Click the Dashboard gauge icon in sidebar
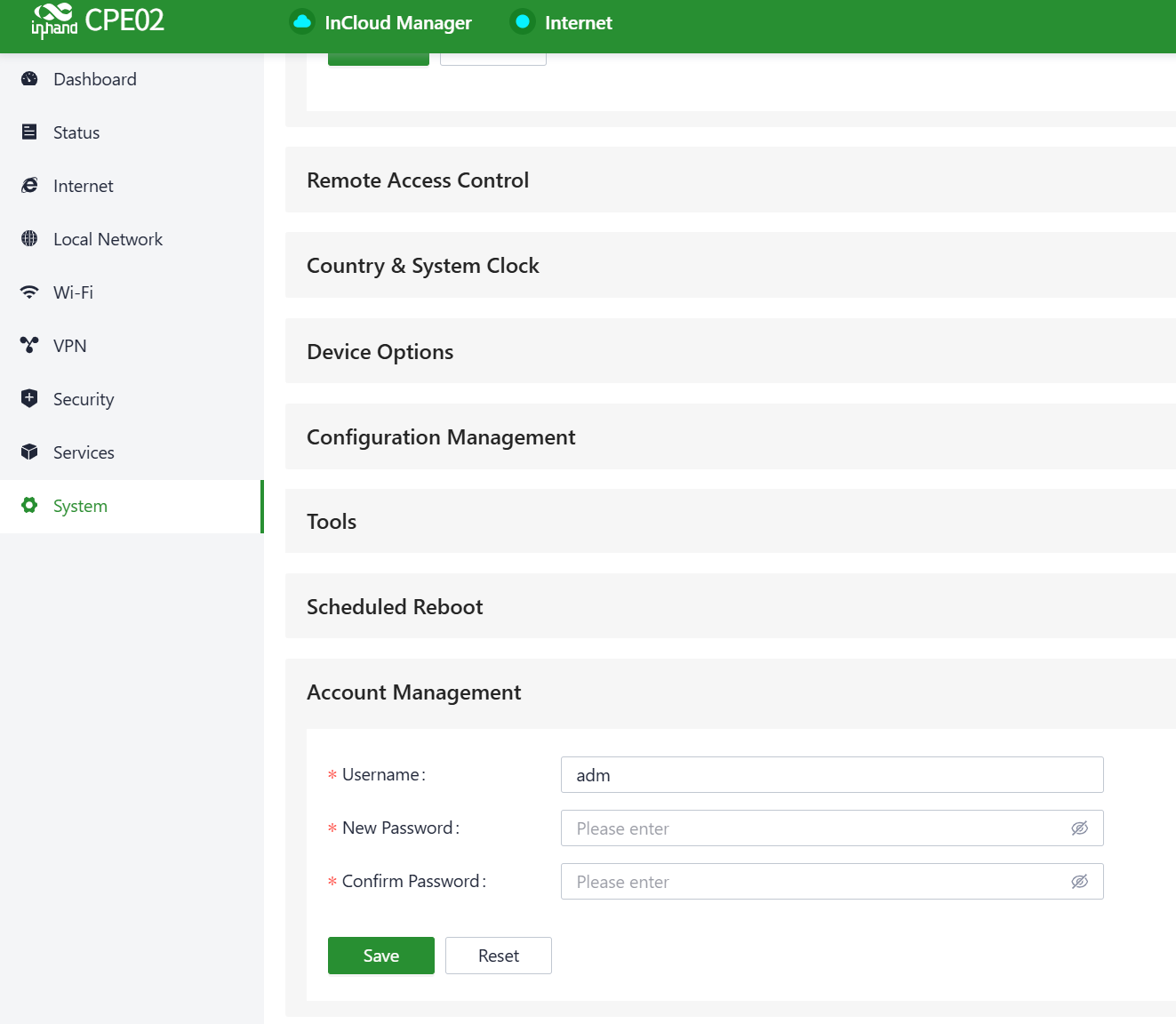Screen dimensions: 1176x1024 [29, 79]
